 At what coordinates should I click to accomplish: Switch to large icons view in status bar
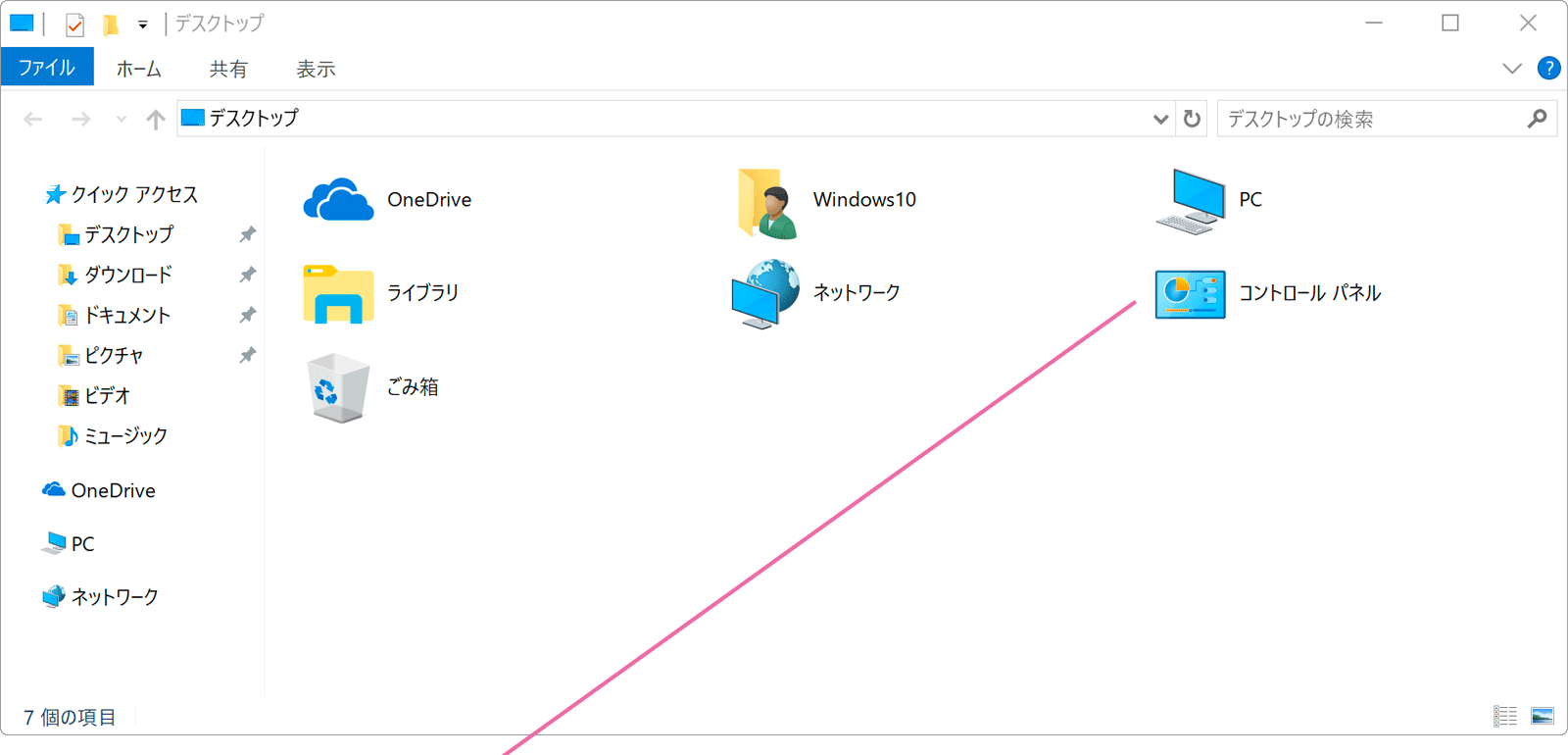[x=1543, y=717]
